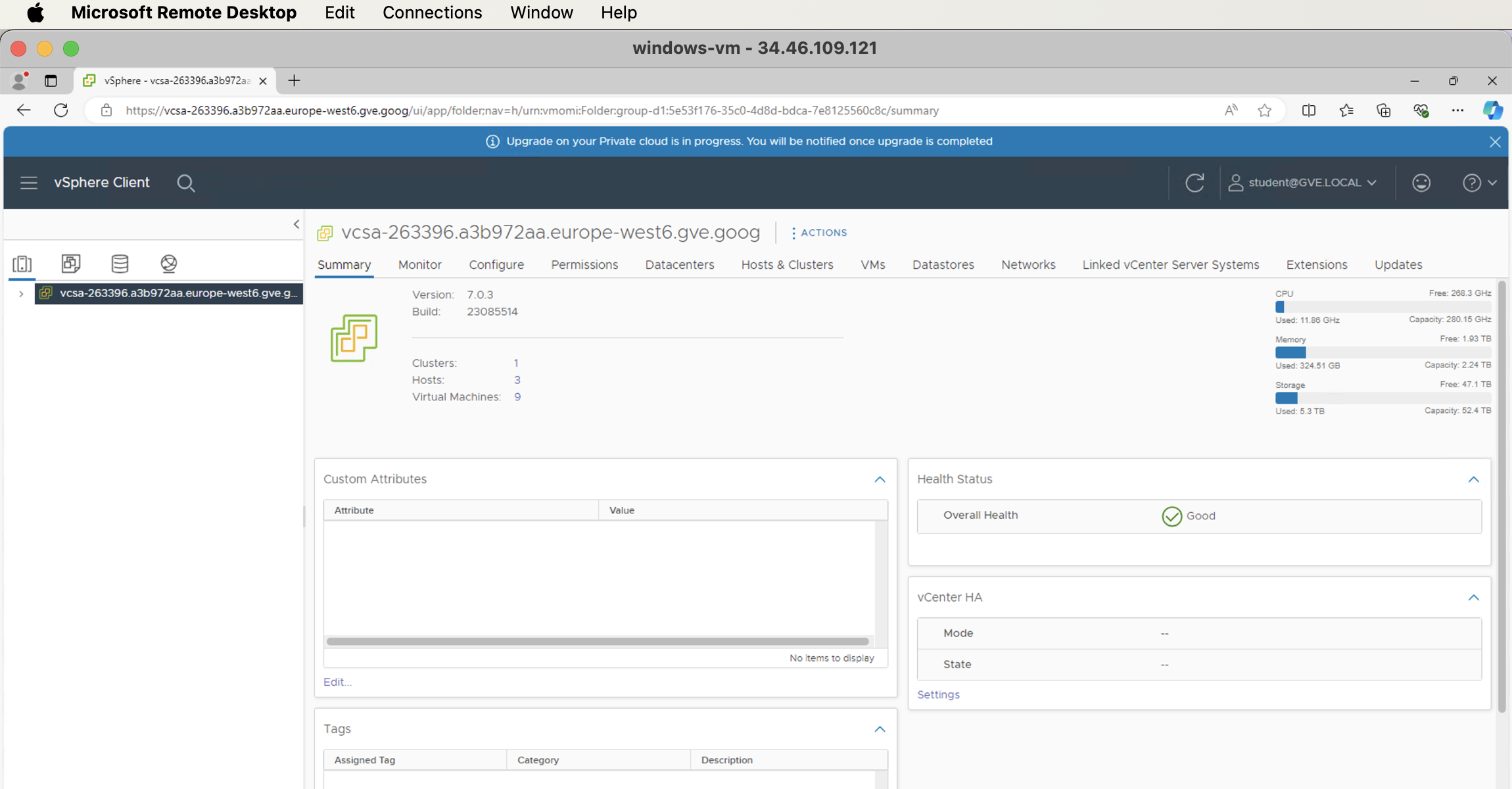Select the VMs and Templates inventory icon
The image size is (1512, 789).
point(71,264)
